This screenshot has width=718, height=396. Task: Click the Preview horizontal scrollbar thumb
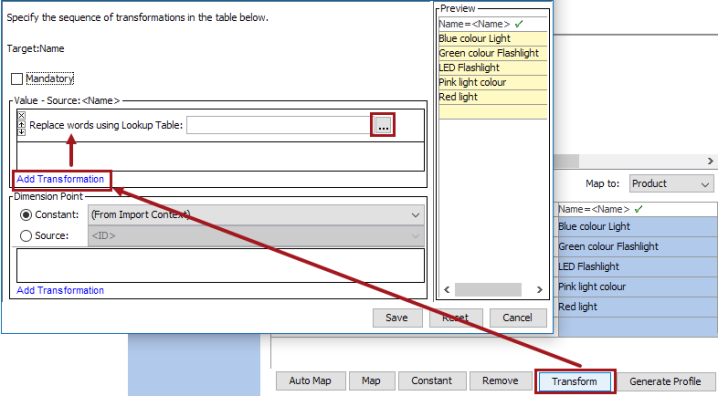coord(488,289)
